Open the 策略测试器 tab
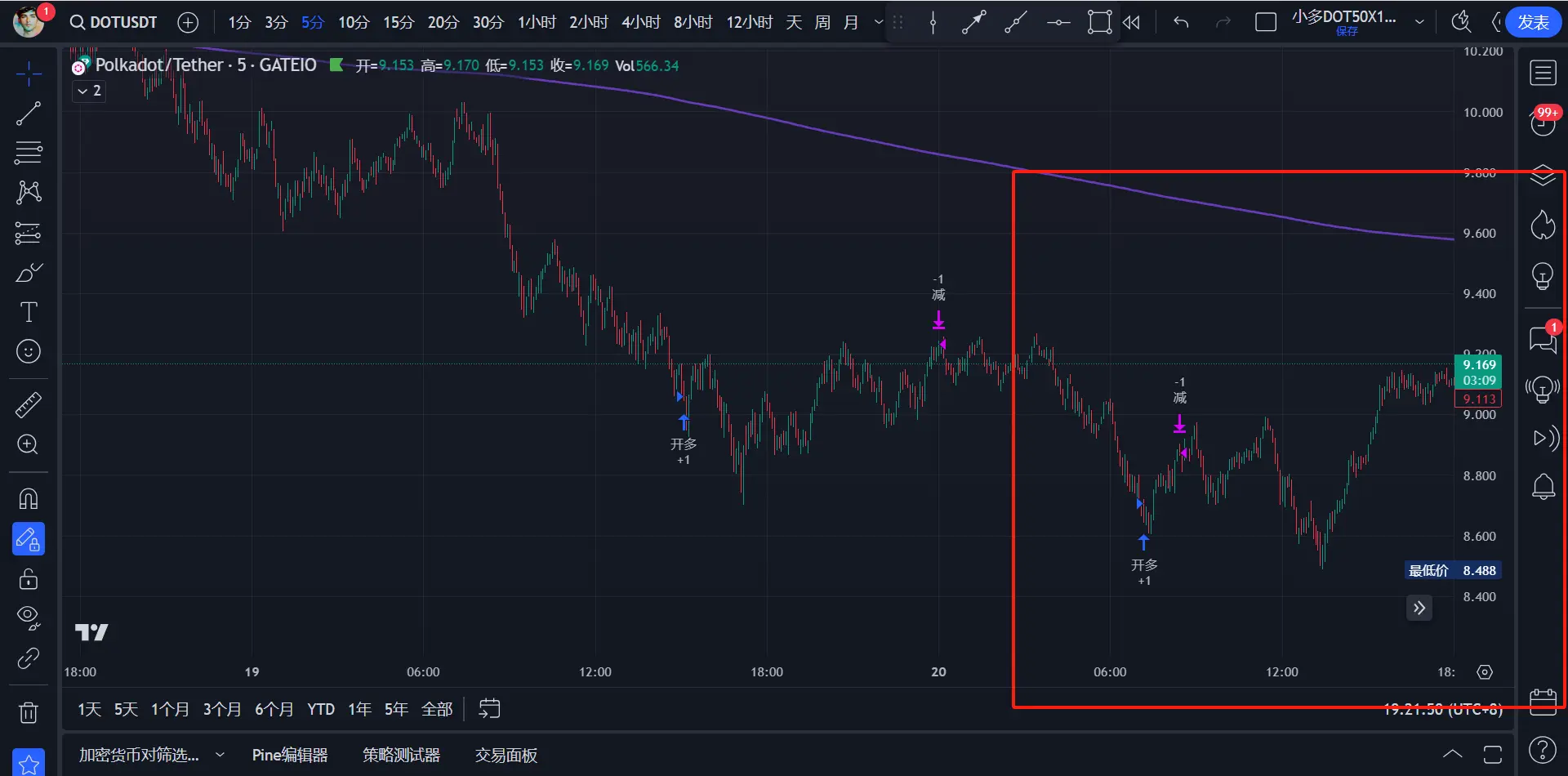 pos(401,756)
